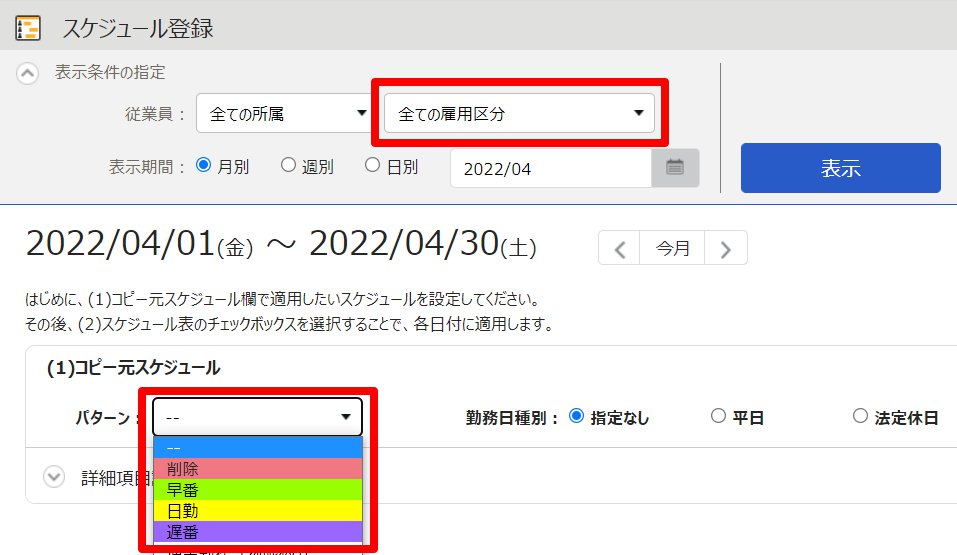Click the 今月 button
Image resolution: width=957 pixels, height=555 pixels.
pos(672,248)
